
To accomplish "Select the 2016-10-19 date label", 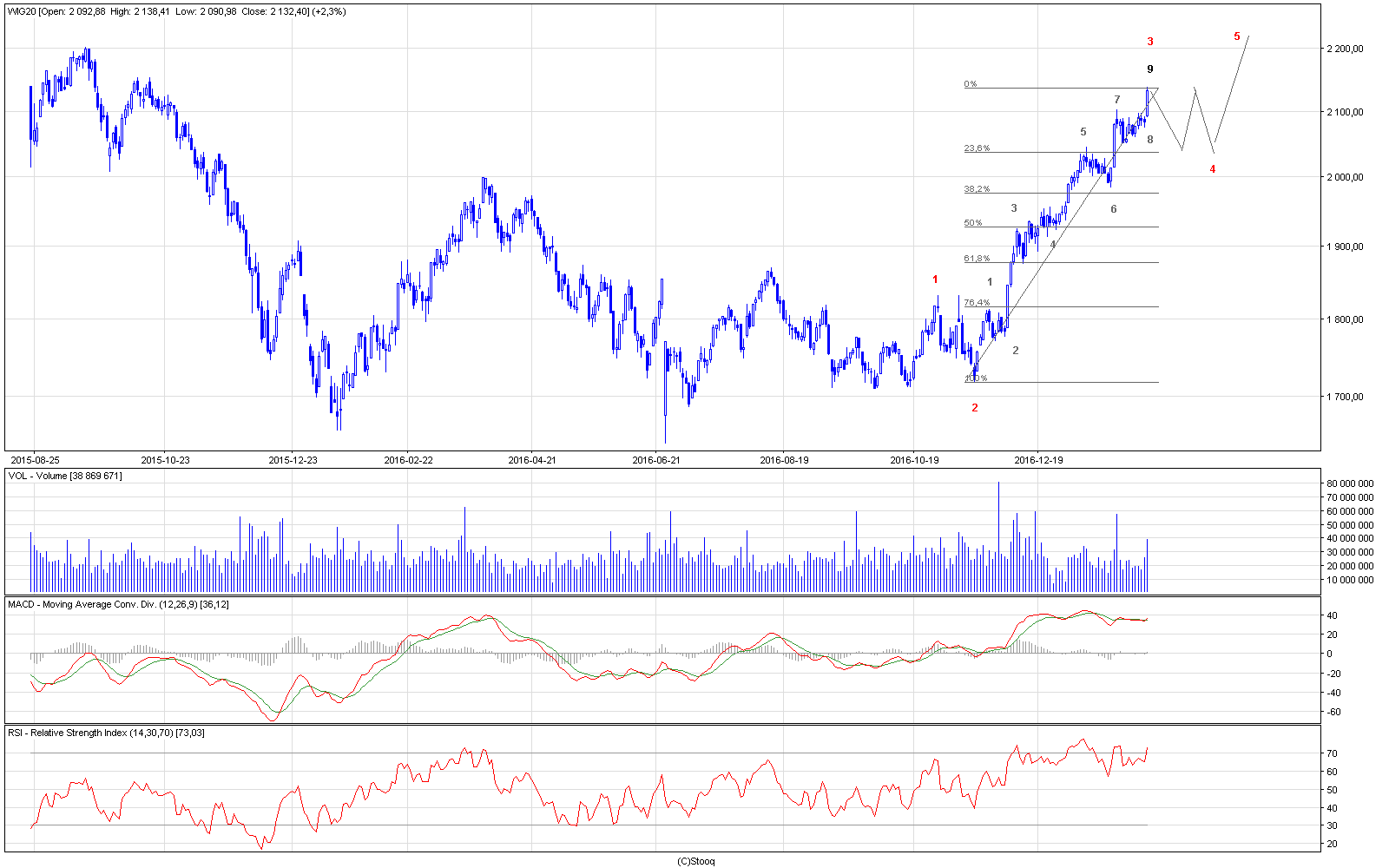I will (914, 460).
